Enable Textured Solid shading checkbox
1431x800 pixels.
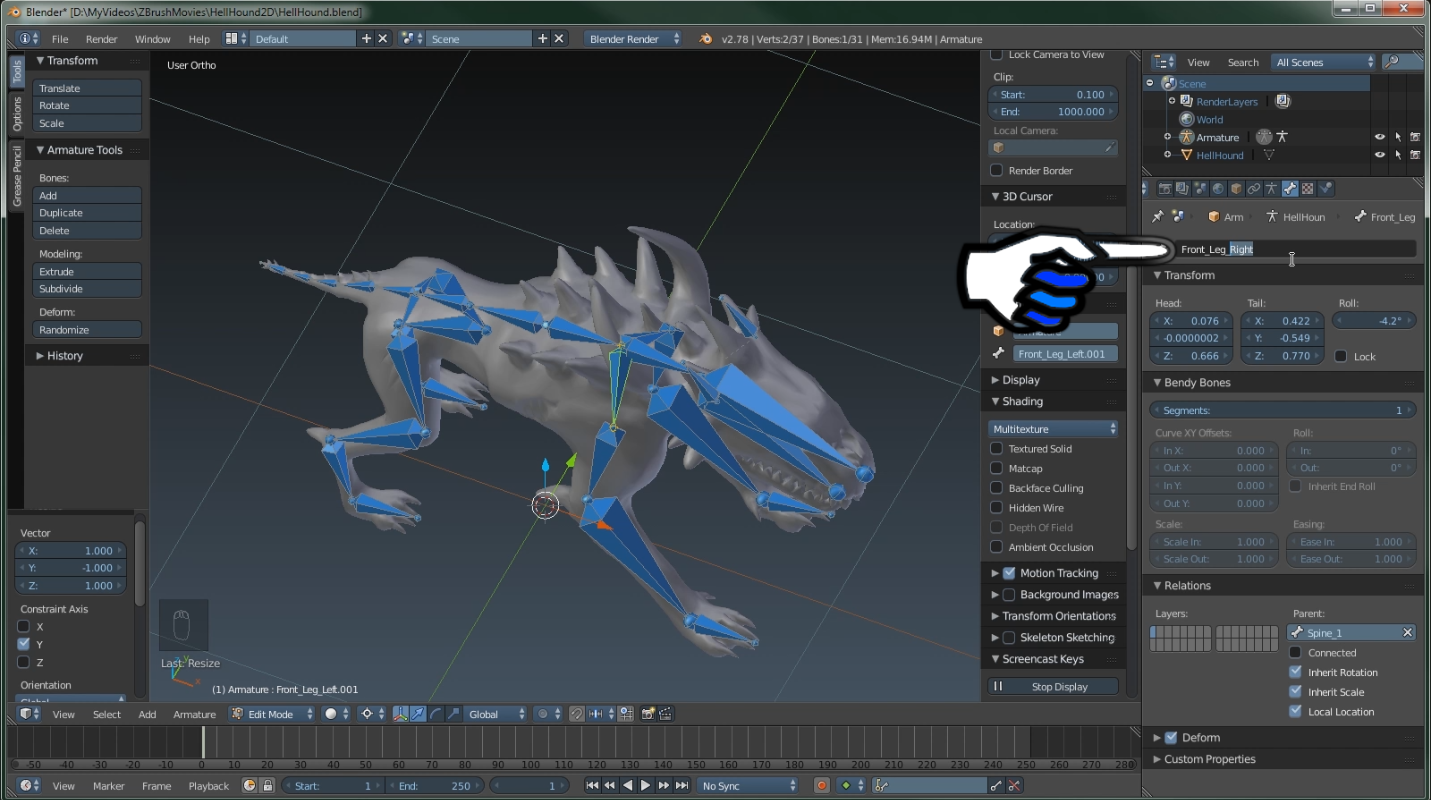point(996,449)
